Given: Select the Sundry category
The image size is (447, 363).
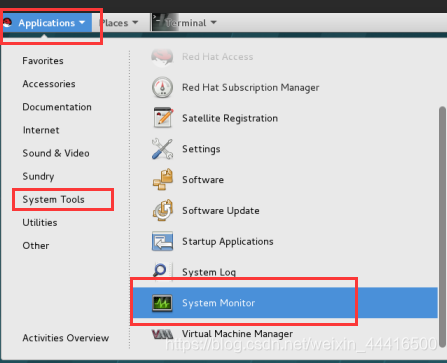Looking at the screenshot, I should (x=38, y=176).
